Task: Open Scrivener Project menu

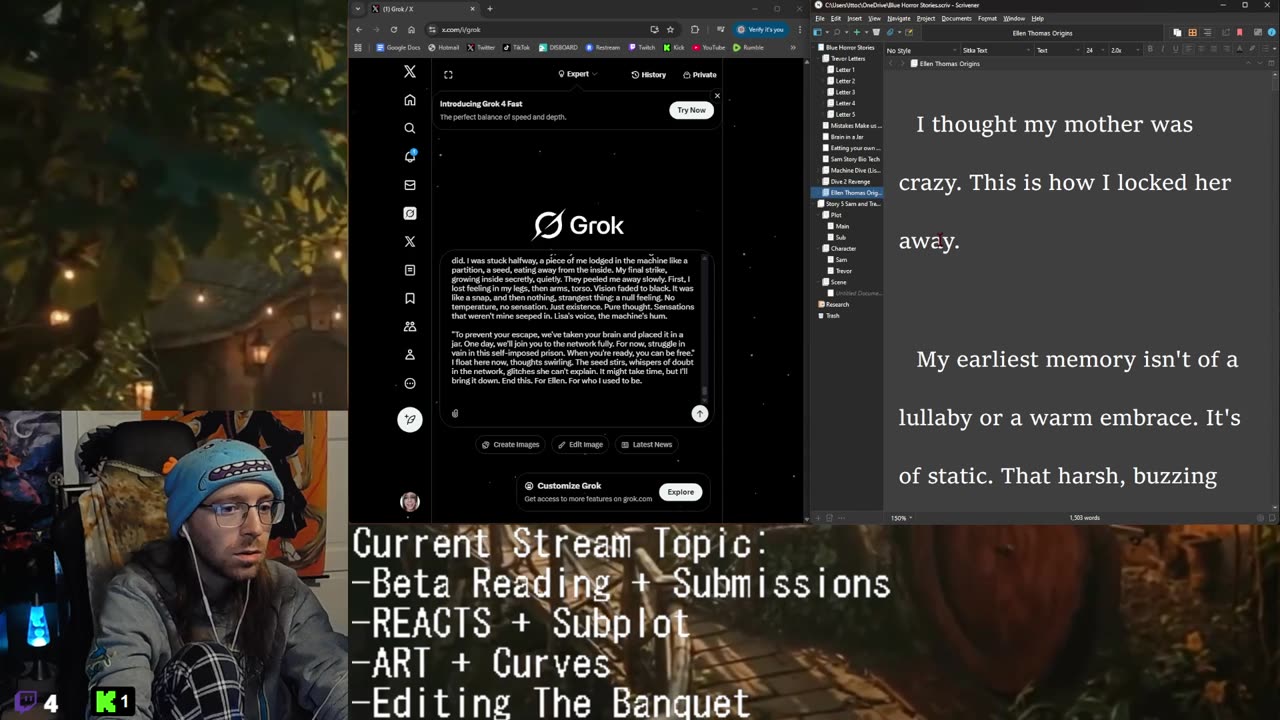Action: (x=926, y=18)
